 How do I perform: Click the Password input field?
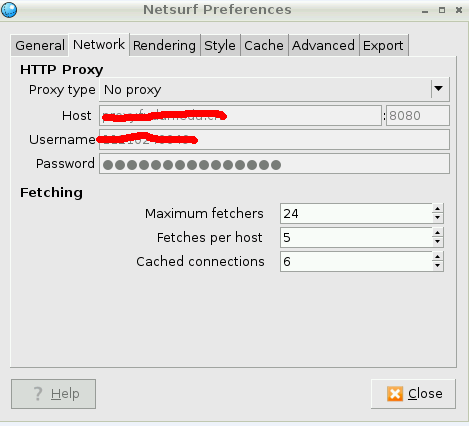[x=274, y=164]
